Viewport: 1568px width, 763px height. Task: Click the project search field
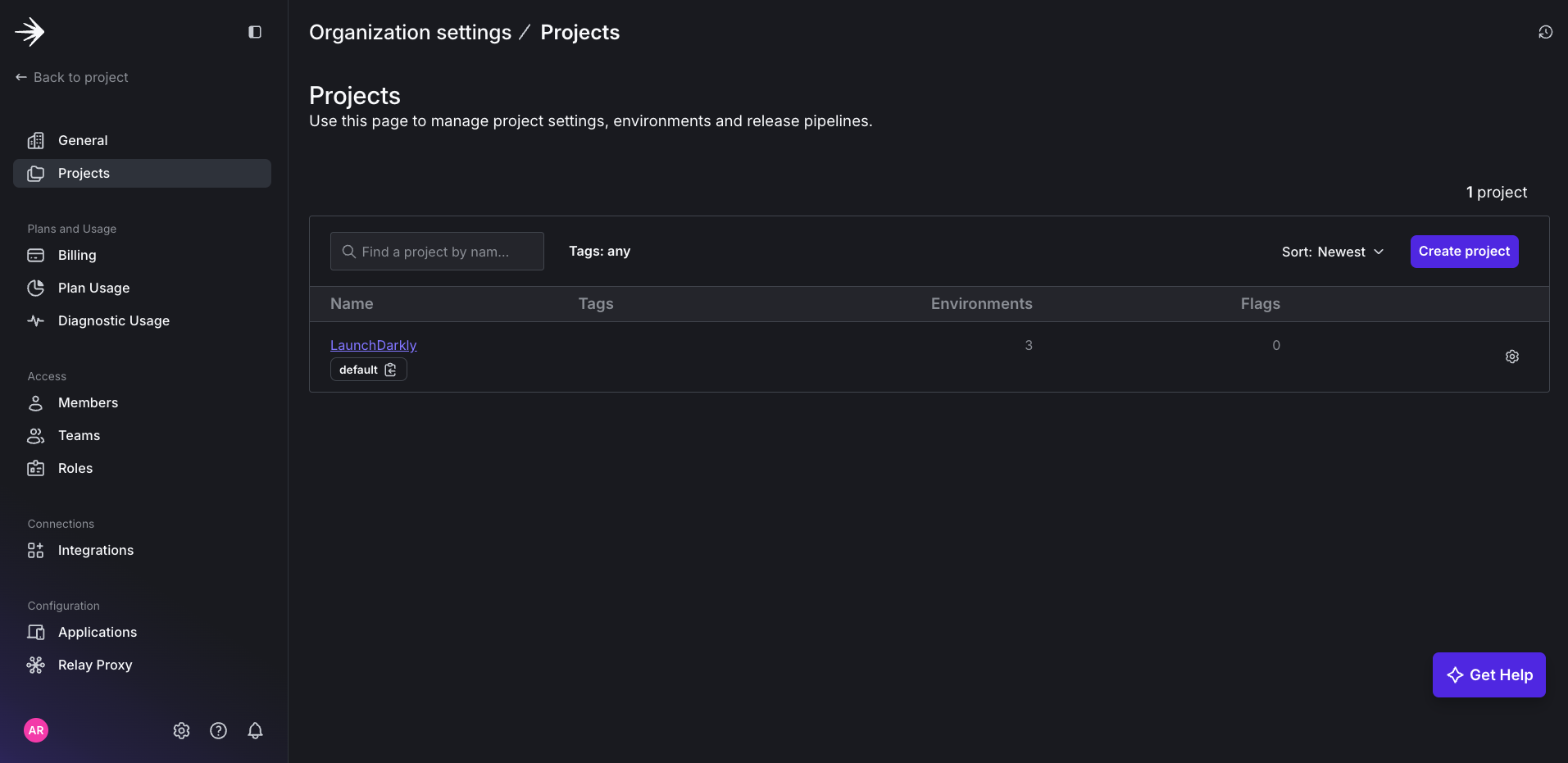(x=437, y=251)
